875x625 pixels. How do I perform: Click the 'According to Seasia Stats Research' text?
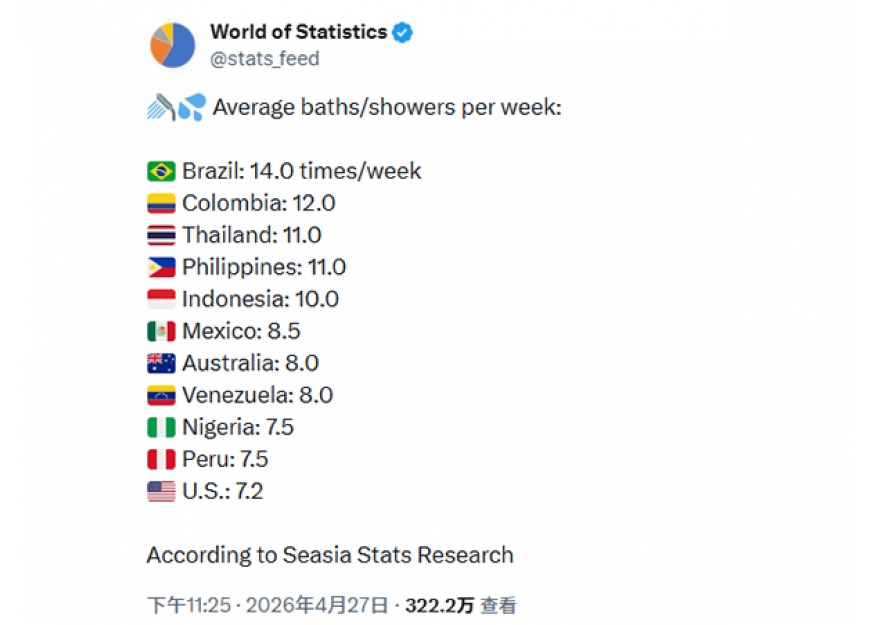tap(330, 555)
